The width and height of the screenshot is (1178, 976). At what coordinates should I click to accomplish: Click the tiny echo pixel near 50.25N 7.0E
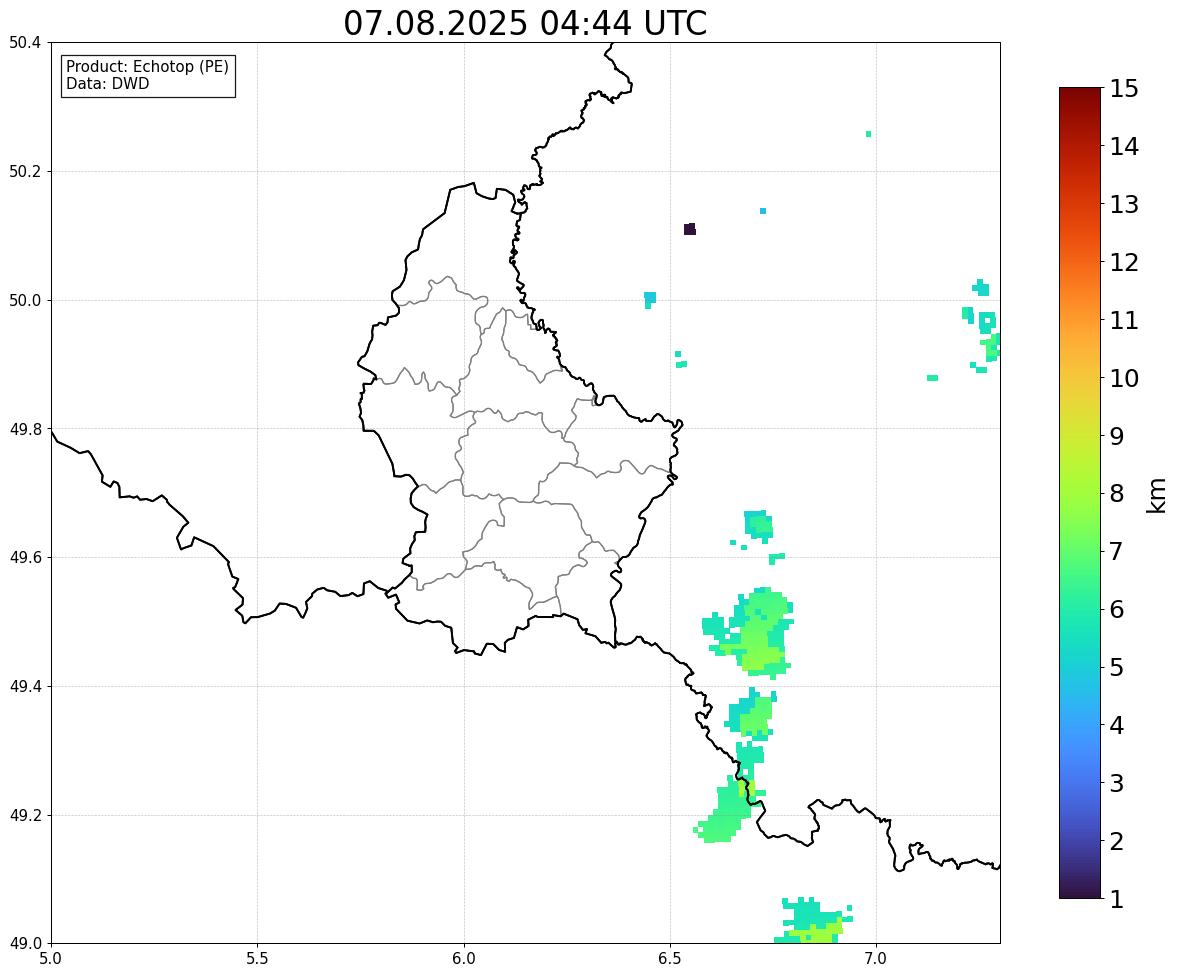[868, 134]
